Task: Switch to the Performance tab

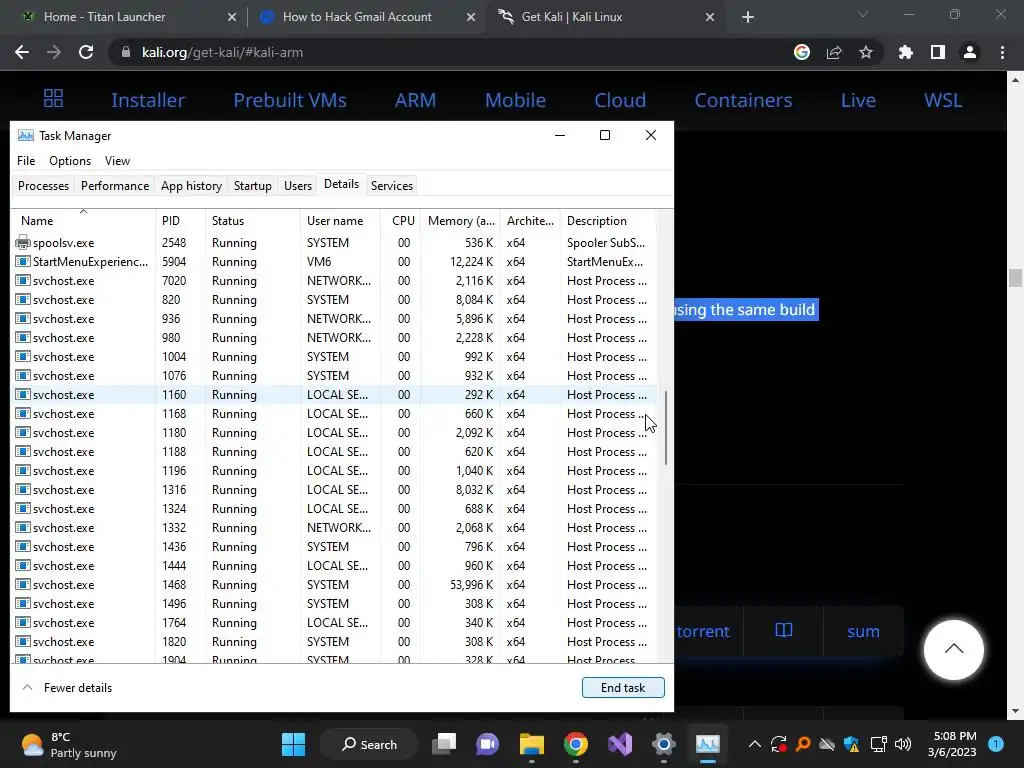Action: click(115, 186)
